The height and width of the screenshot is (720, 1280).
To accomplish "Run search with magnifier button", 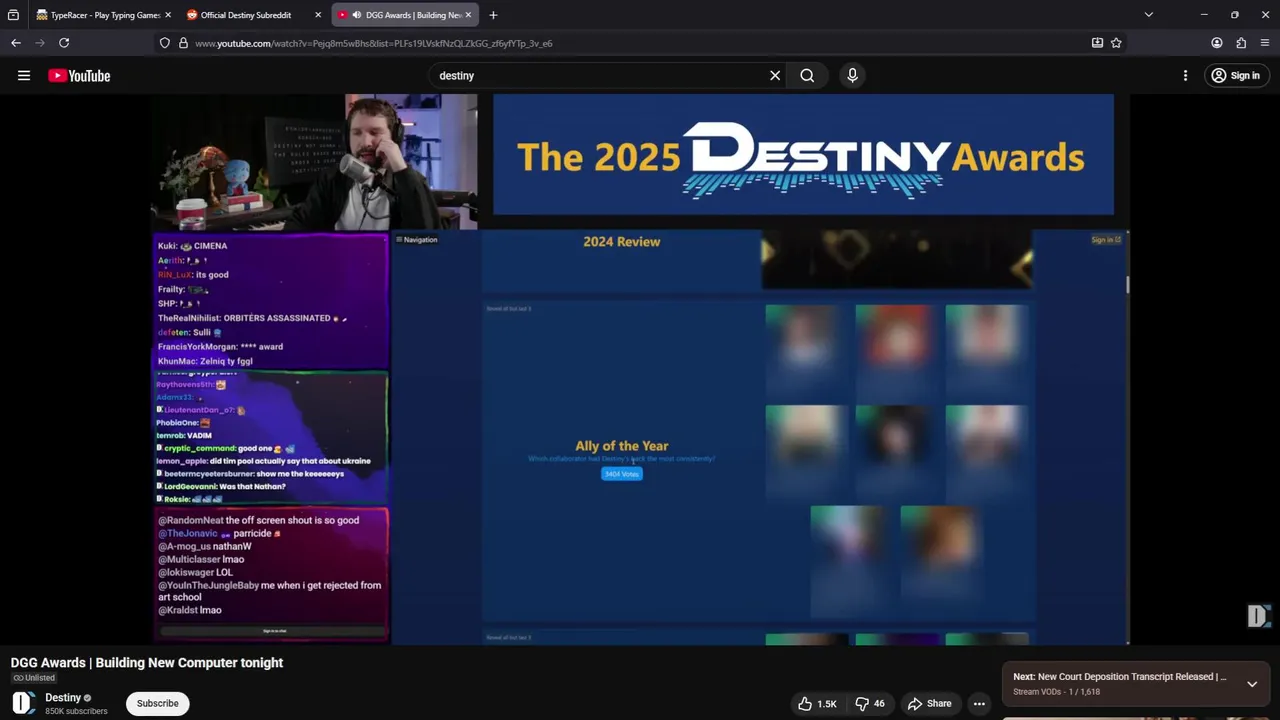I will 807,75.
